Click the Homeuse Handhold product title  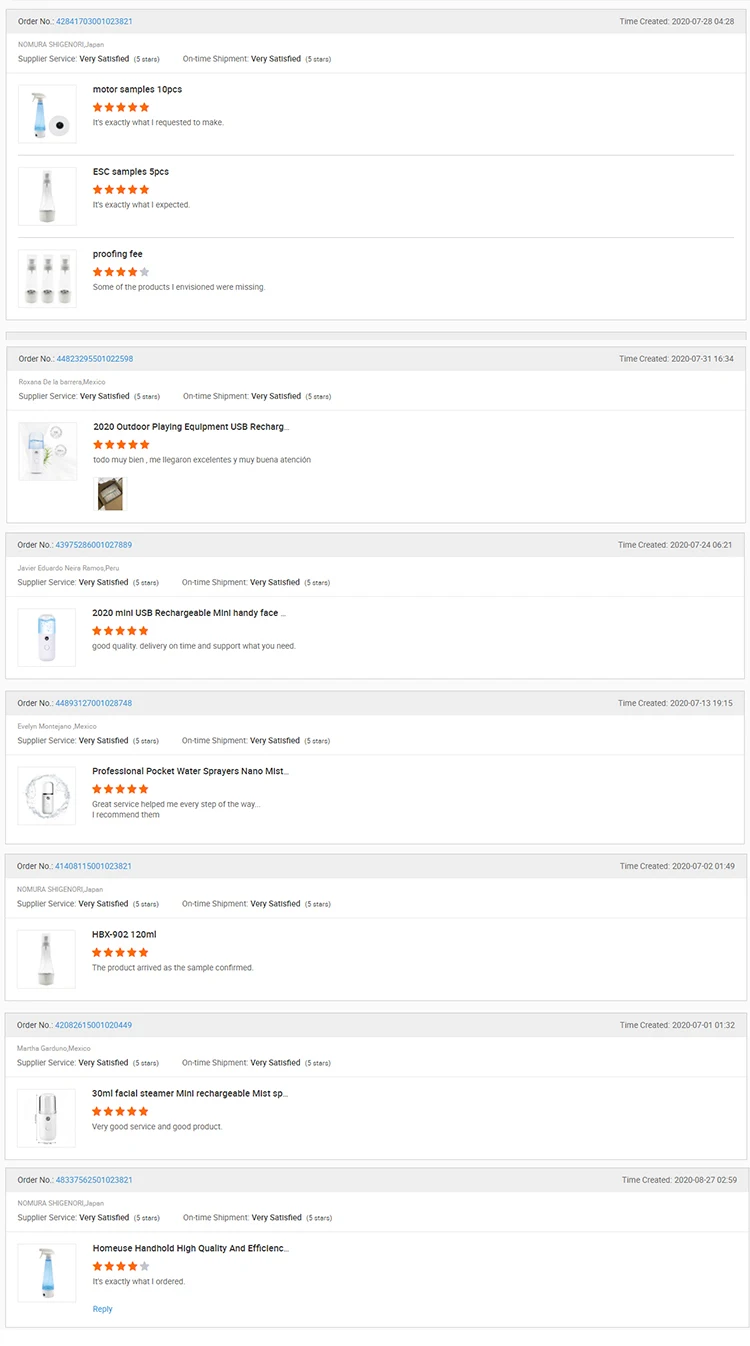190,1248
